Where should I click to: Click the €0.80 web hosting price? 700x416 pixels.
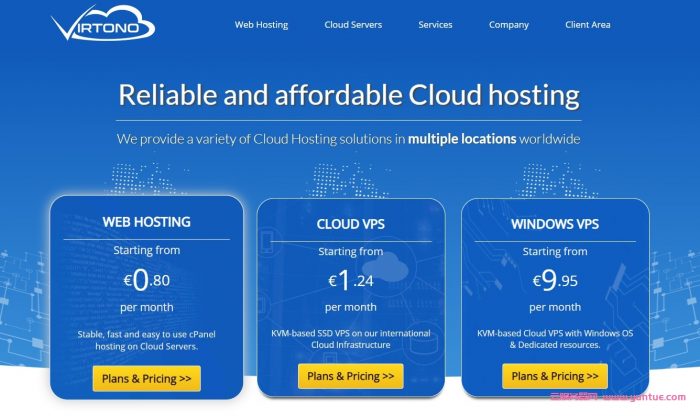click(x=146, y=280)
